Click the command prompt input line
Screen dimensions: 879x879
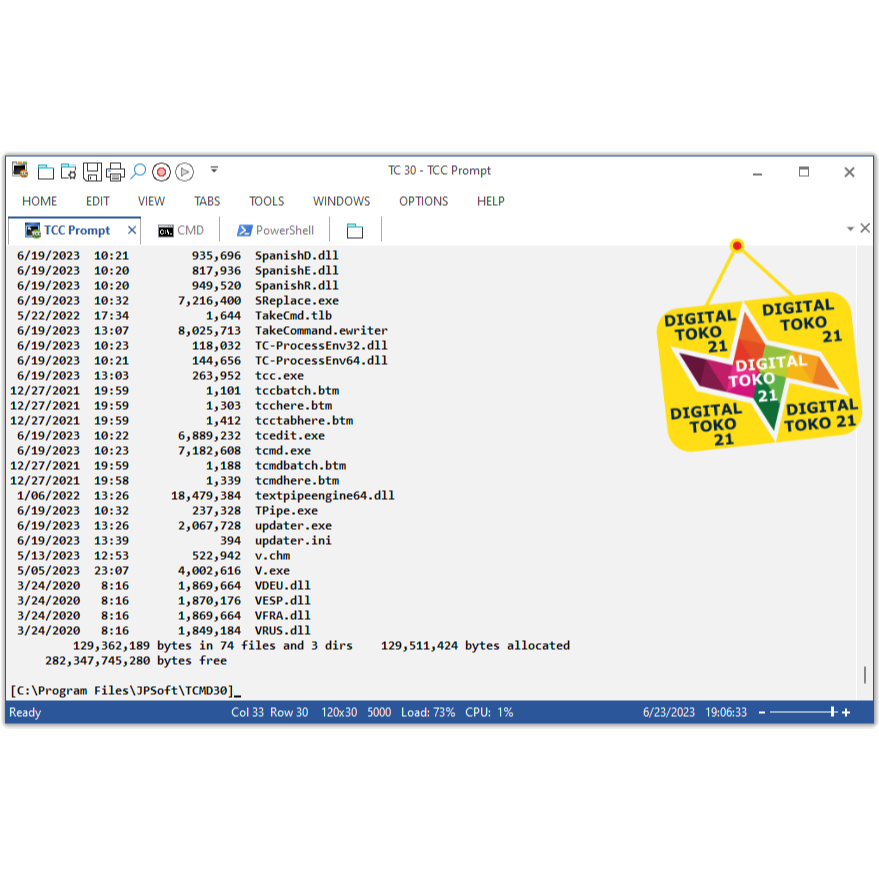pyautogui.click(x=126, y=691)
